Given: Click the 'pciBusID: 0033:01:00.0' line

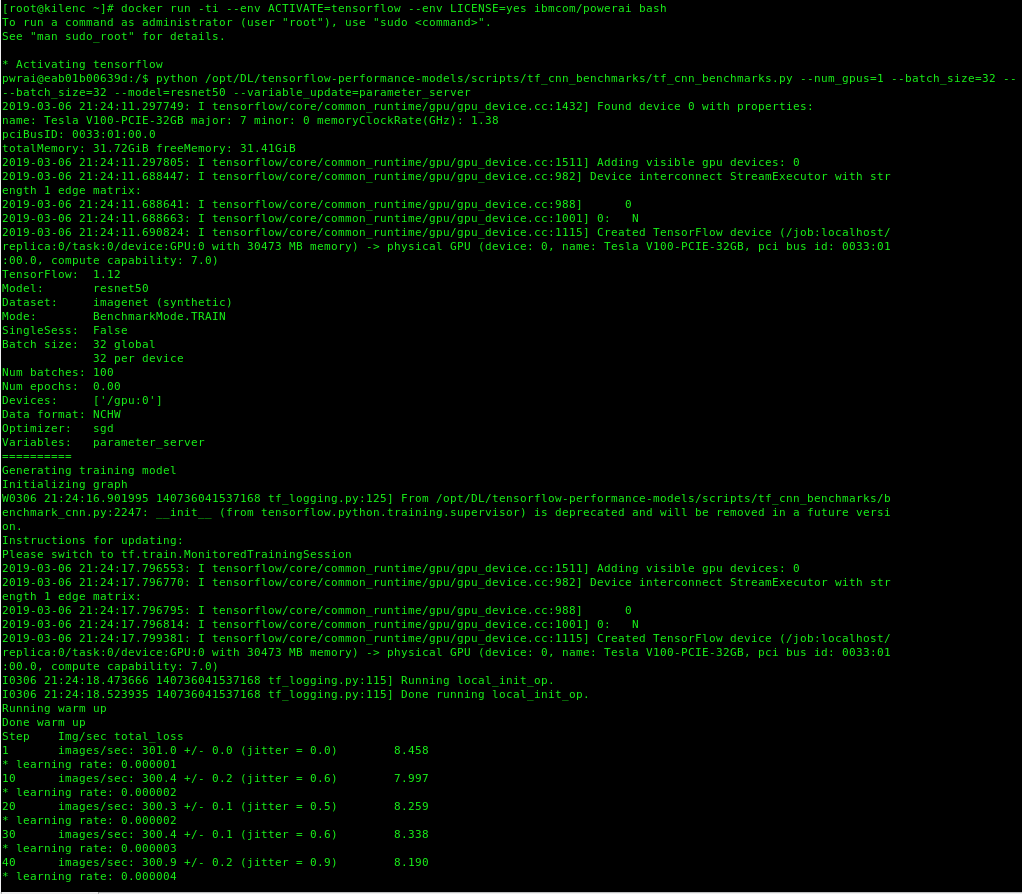Looking at the screenshot, I should 79,134.
